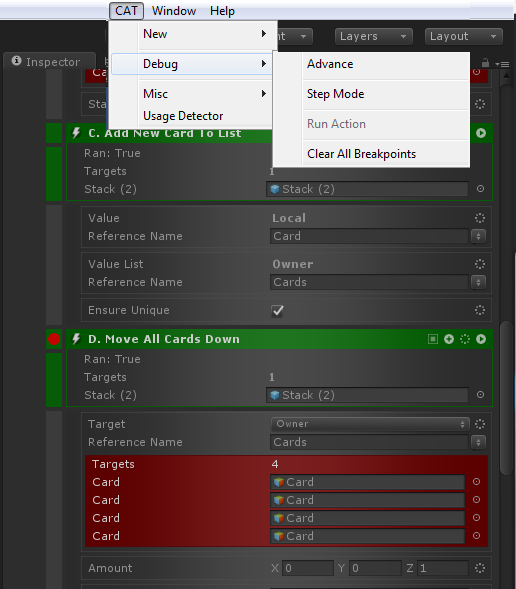Click the object picker circle for the first Card target
516x589 pixels.
click(x=477, y=482)
